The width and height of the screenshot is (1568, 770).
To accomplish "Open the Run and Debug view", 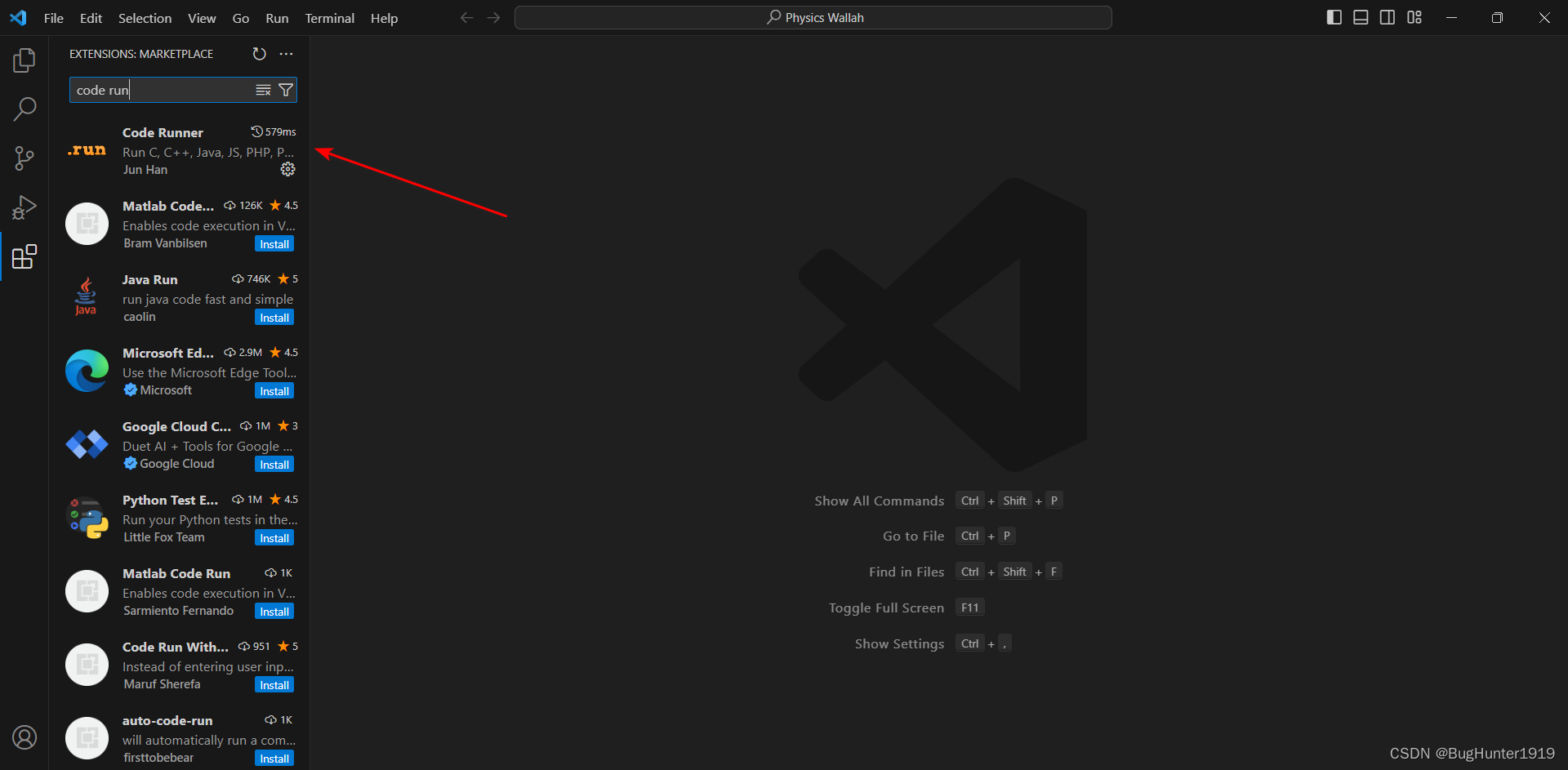I will (24, 207).
